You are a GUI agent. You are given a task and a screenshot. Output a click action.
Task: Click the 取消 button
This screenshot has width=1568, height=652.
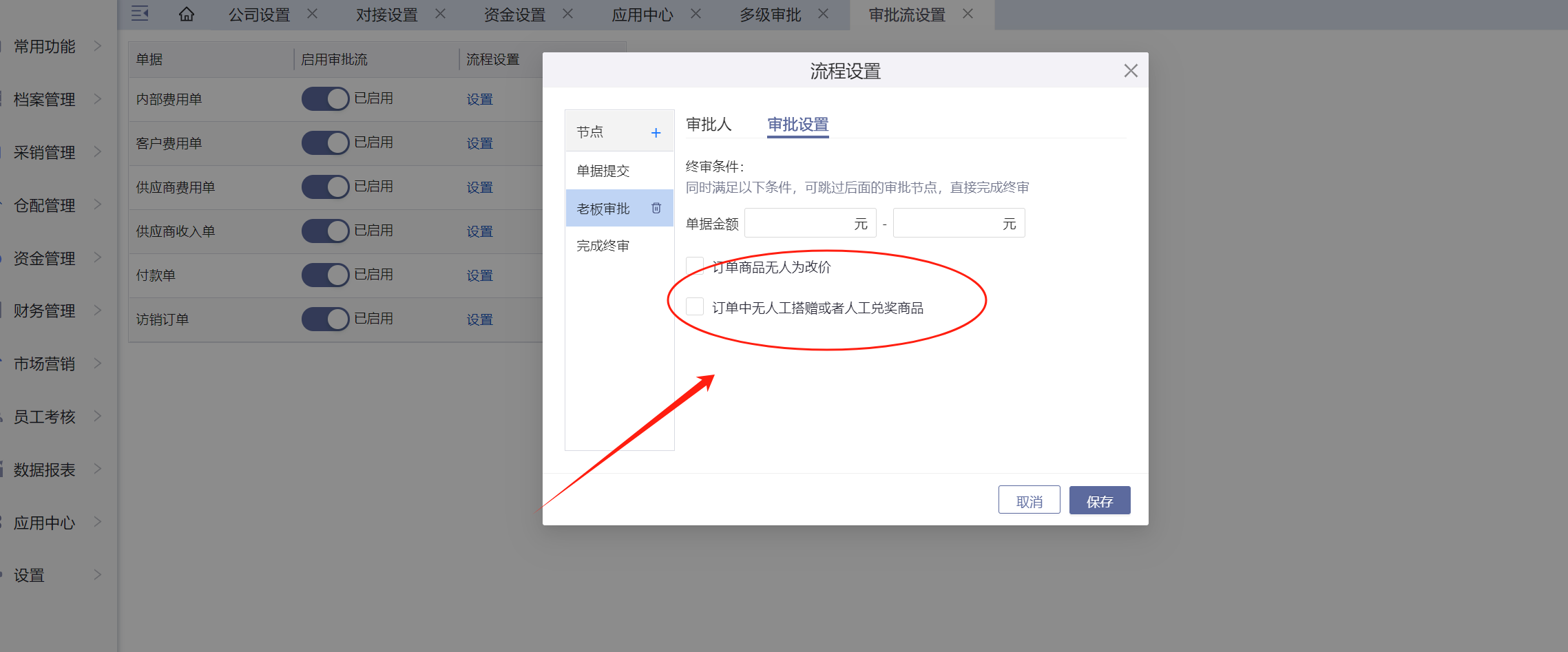(x=1029, y=501)
